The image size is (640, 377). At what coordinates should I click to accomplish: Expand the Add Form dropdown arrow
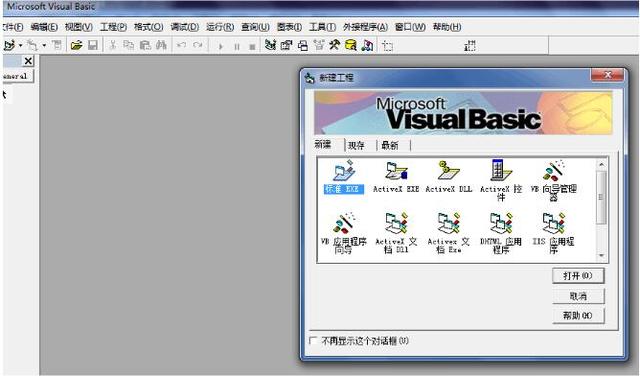tap(44, 45)
